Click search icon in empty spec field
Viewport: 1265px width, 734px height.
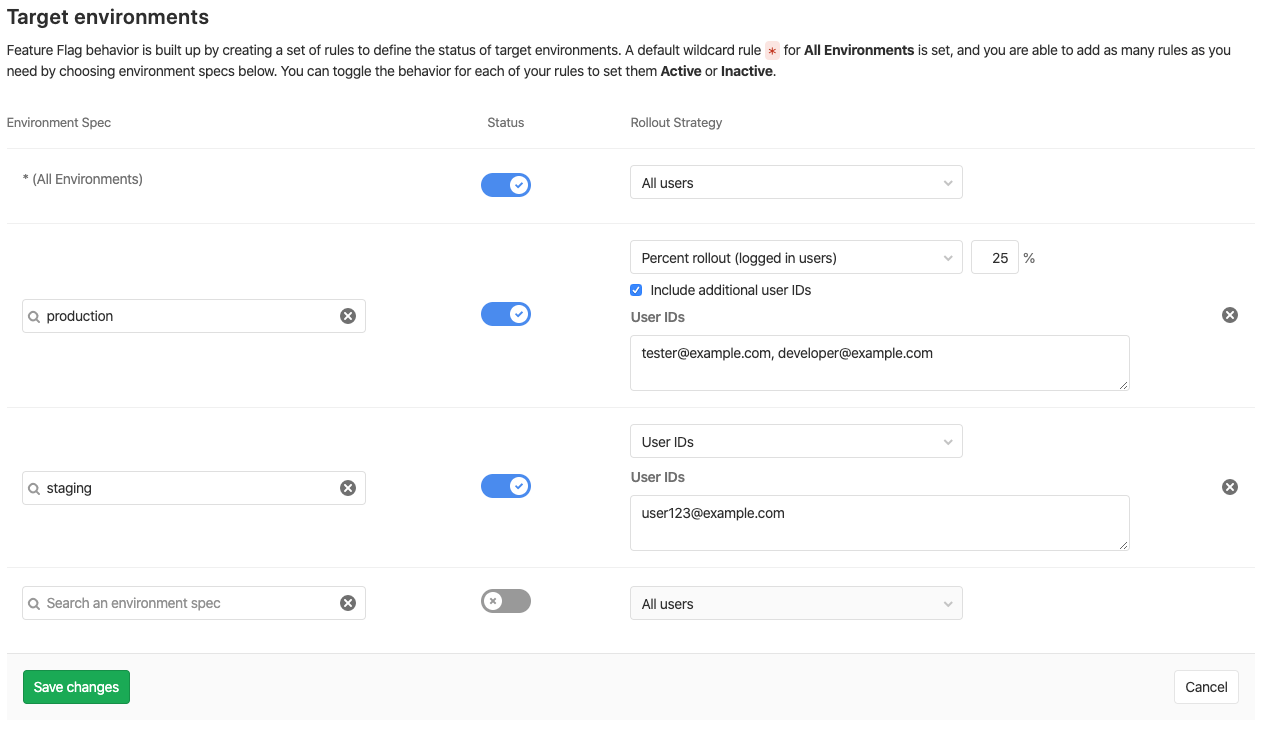[x=34, y=604]
